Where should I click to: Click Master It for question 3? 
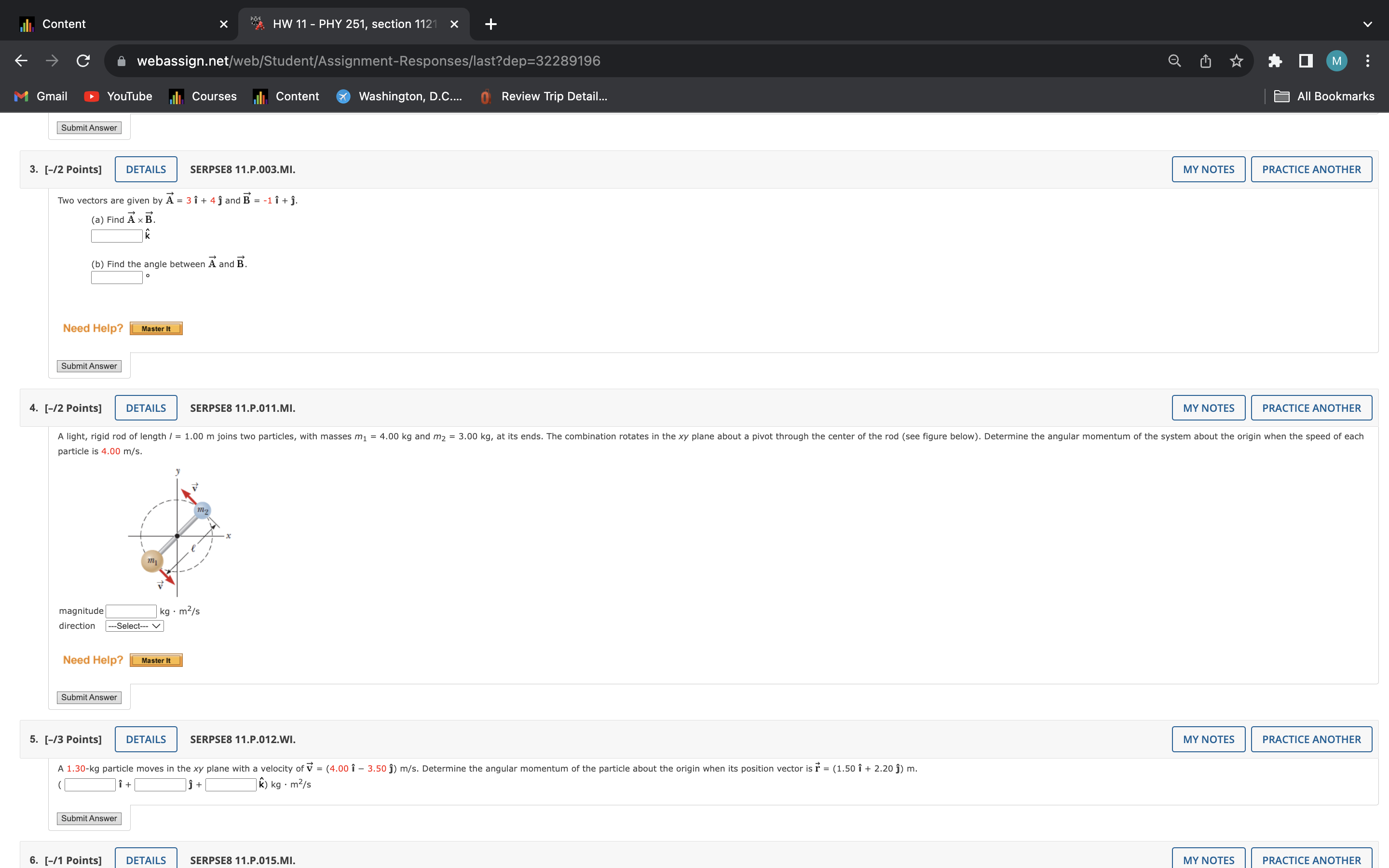(x=156, y=329)
